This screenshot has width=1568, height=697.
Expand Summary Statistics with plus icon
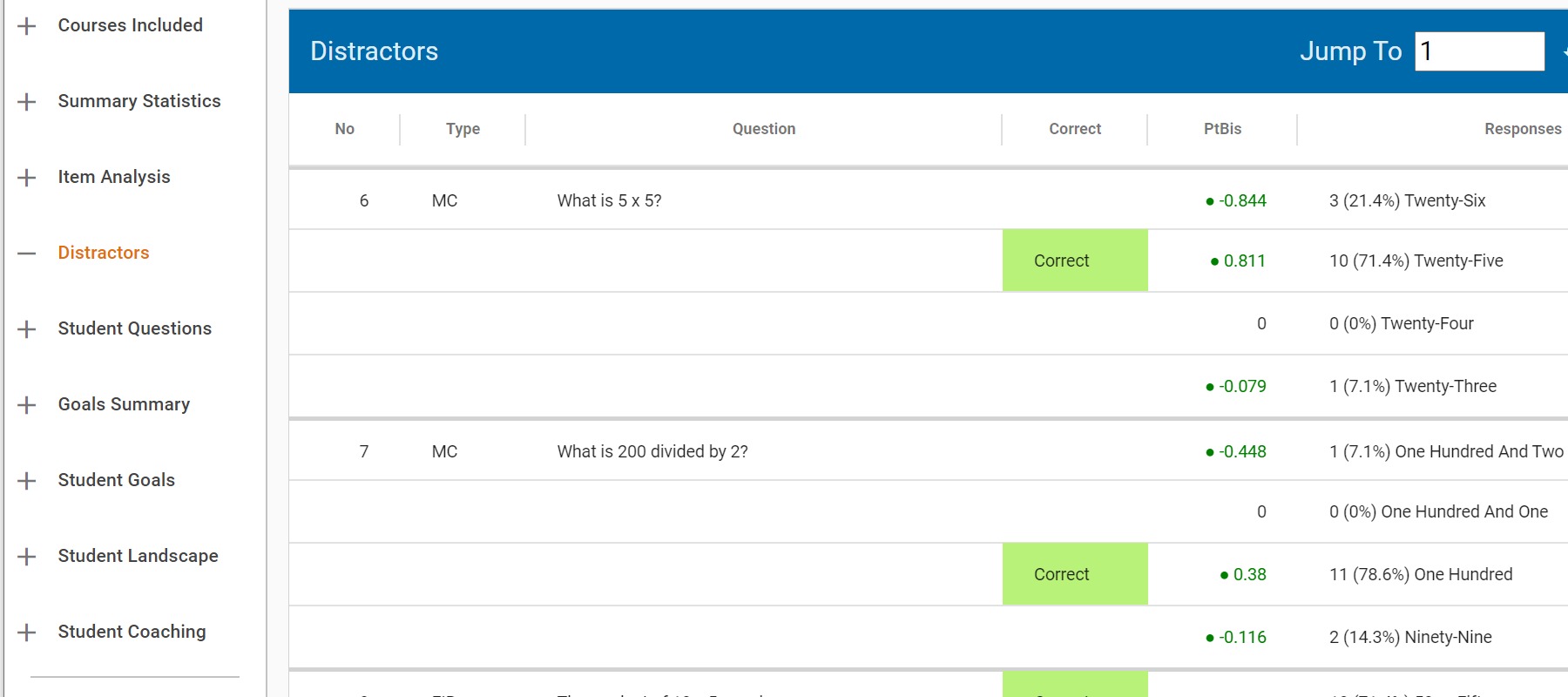27,102
